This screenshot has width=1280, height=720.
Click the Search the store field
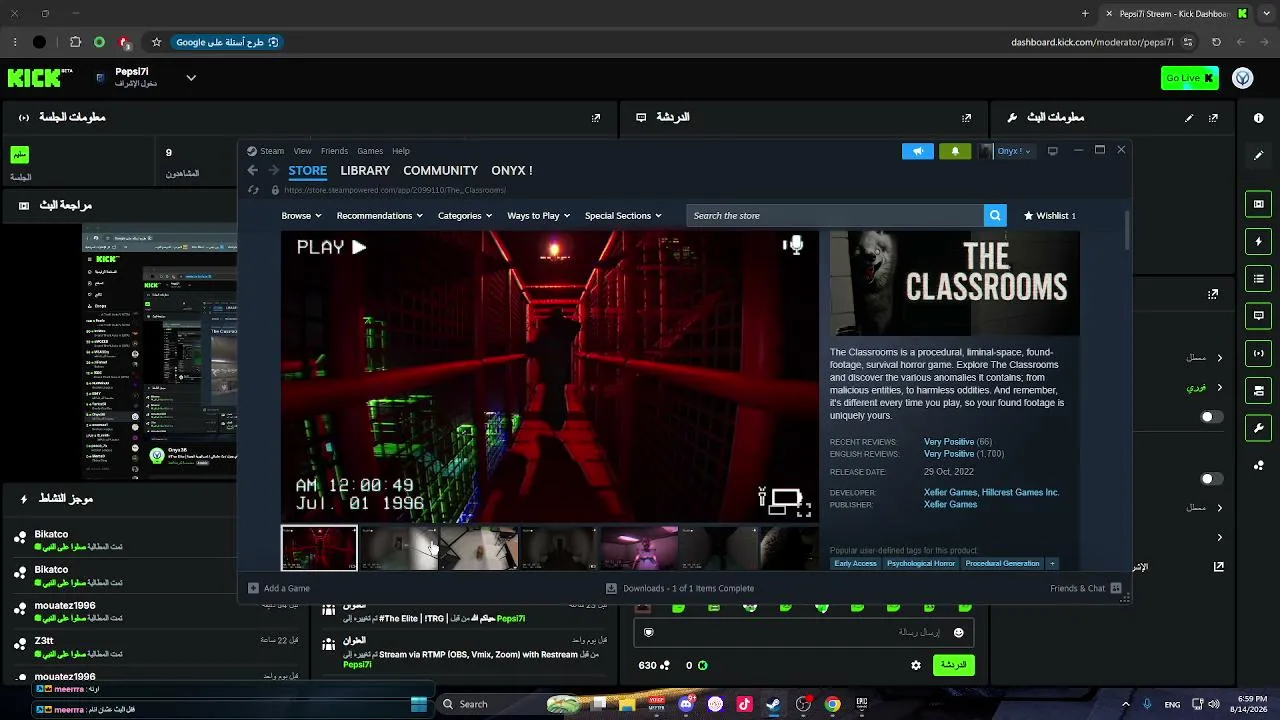pyautogui.click(x=835, y=215)
